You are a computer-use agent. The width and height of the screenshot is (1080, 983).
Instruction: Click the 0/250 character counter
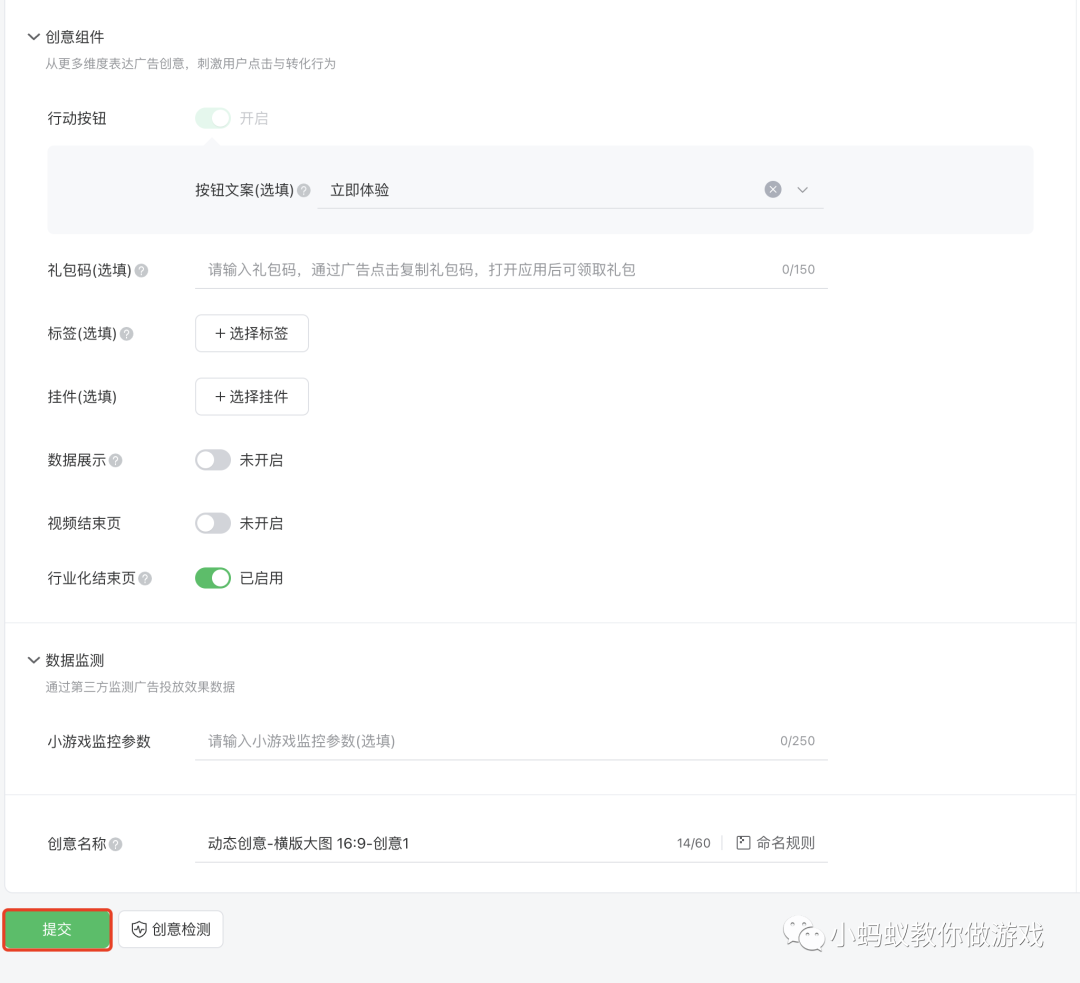[x=797, y=741]
